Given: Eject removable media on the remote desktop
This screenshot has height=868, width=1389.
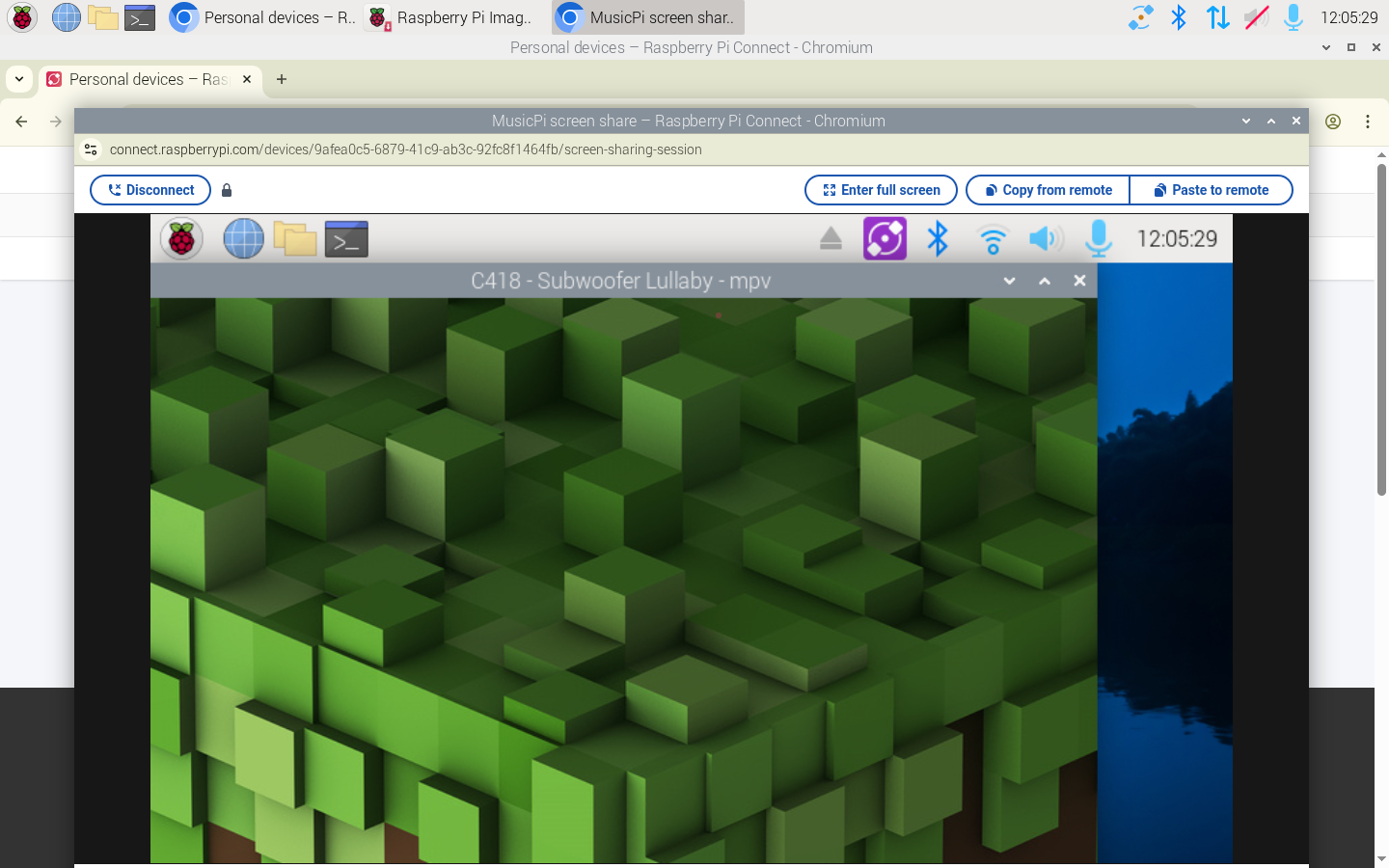Looking at the screenshot, I should click(x=830, y=238).
